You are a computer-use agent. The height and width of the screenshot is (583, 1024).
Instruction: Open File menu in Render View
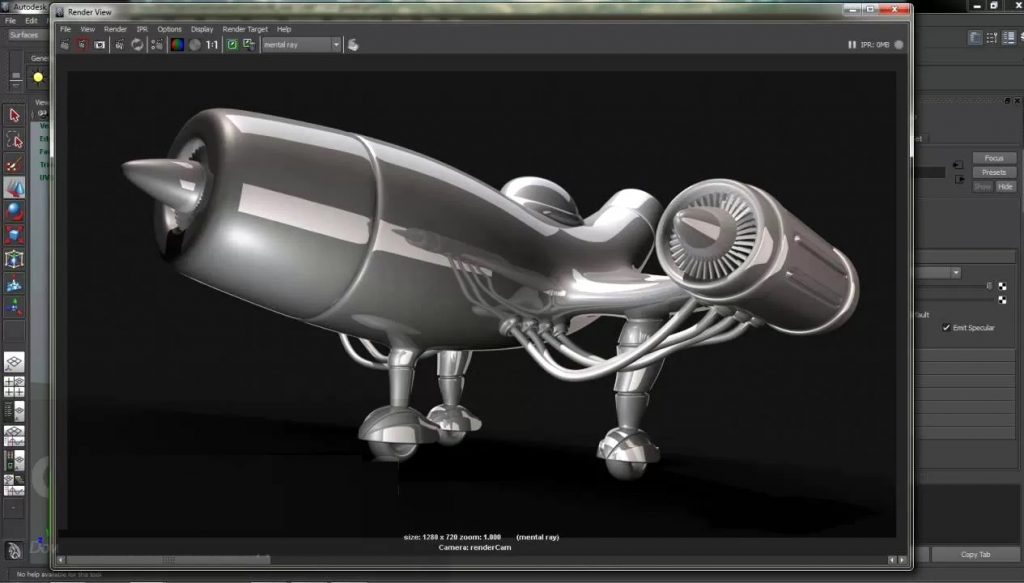[x=65, y=29]
